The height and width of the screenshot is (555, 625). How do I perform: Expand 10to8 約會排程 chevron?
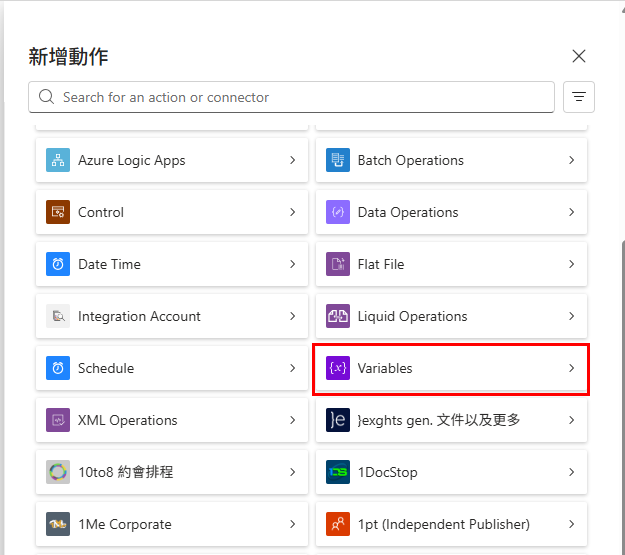293,472
